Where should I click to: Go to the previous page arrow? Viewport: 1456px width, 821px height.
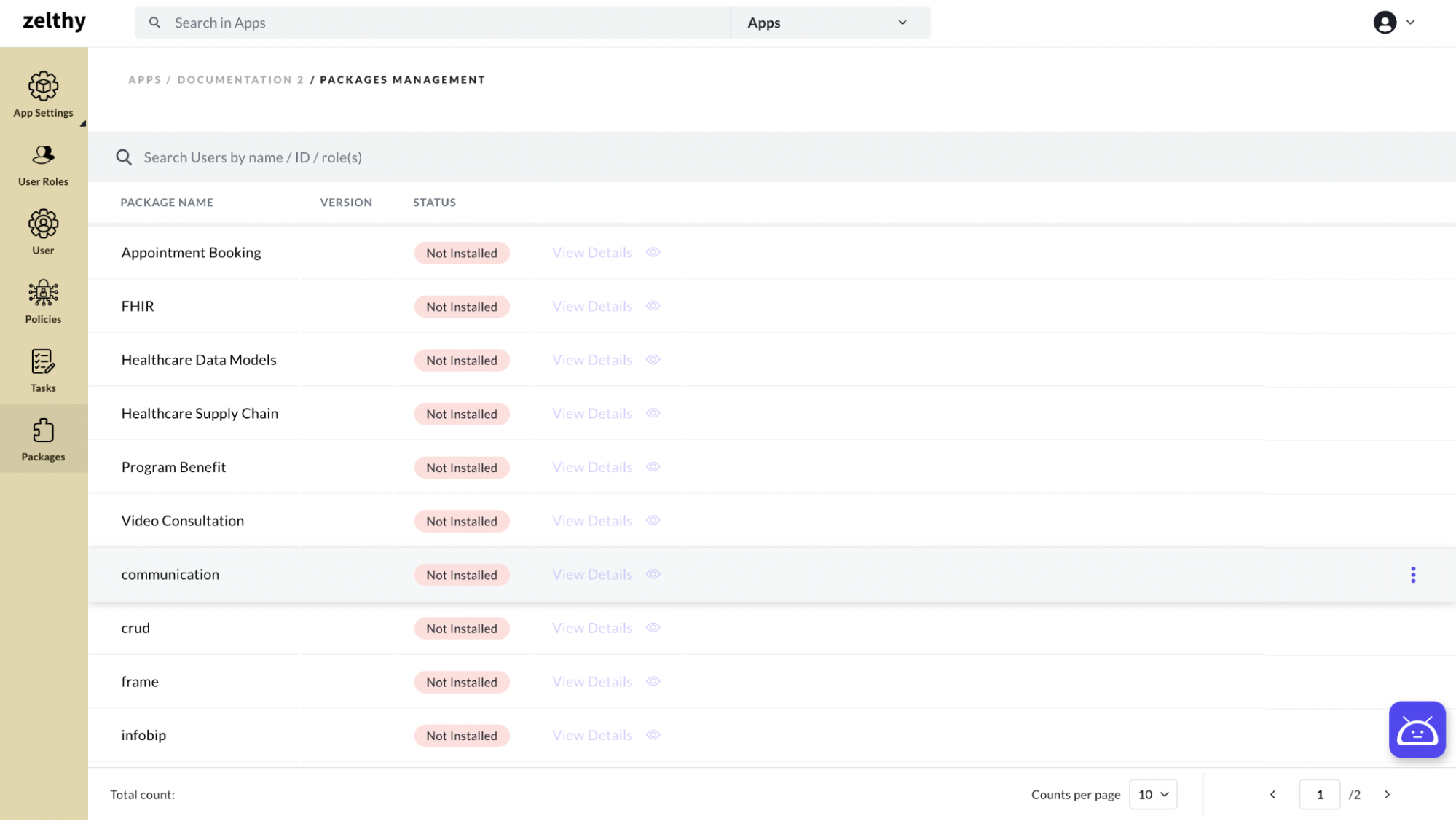[x=1272, y=794]
